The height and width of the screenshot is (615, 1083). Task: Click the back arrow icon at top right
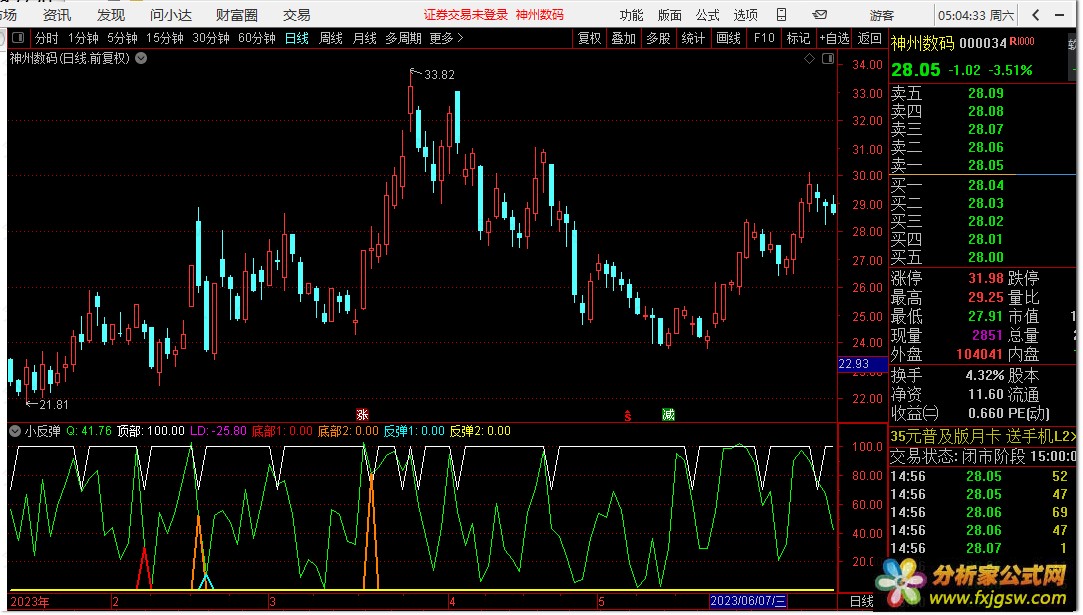click(1035, 15)
